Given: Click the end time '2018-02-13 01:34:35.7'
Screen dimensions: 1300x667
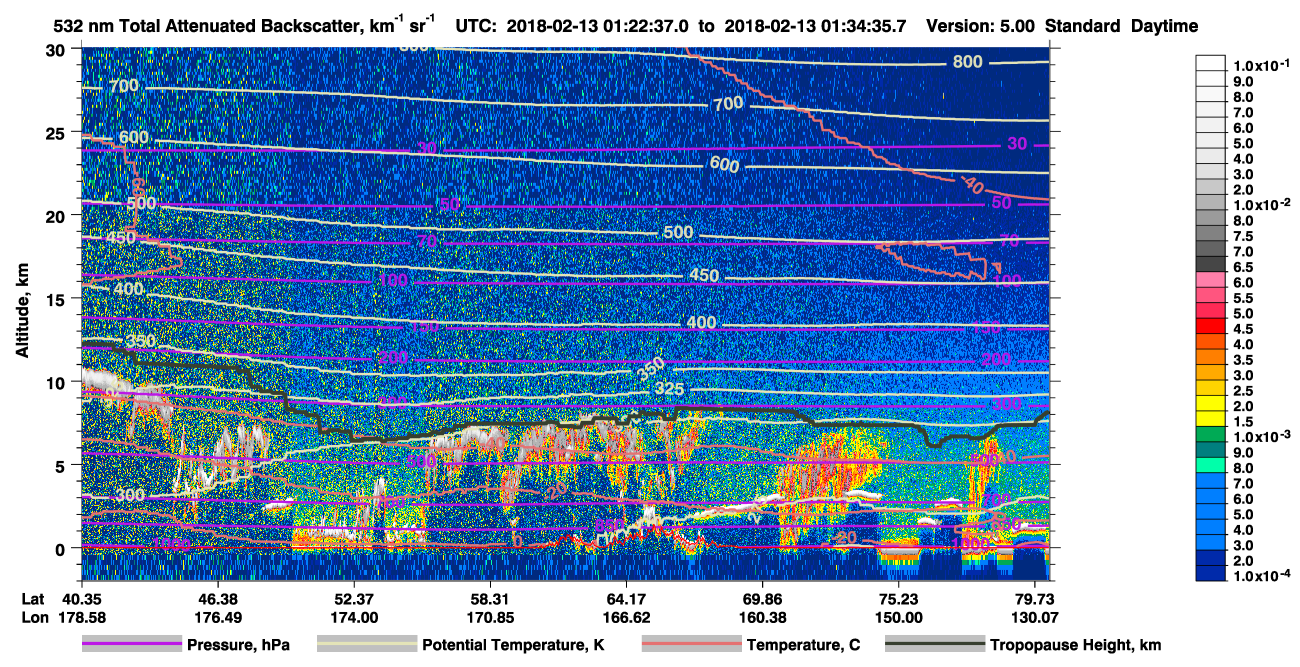Looking at the screenshot, I should click(x=813, y=26).
